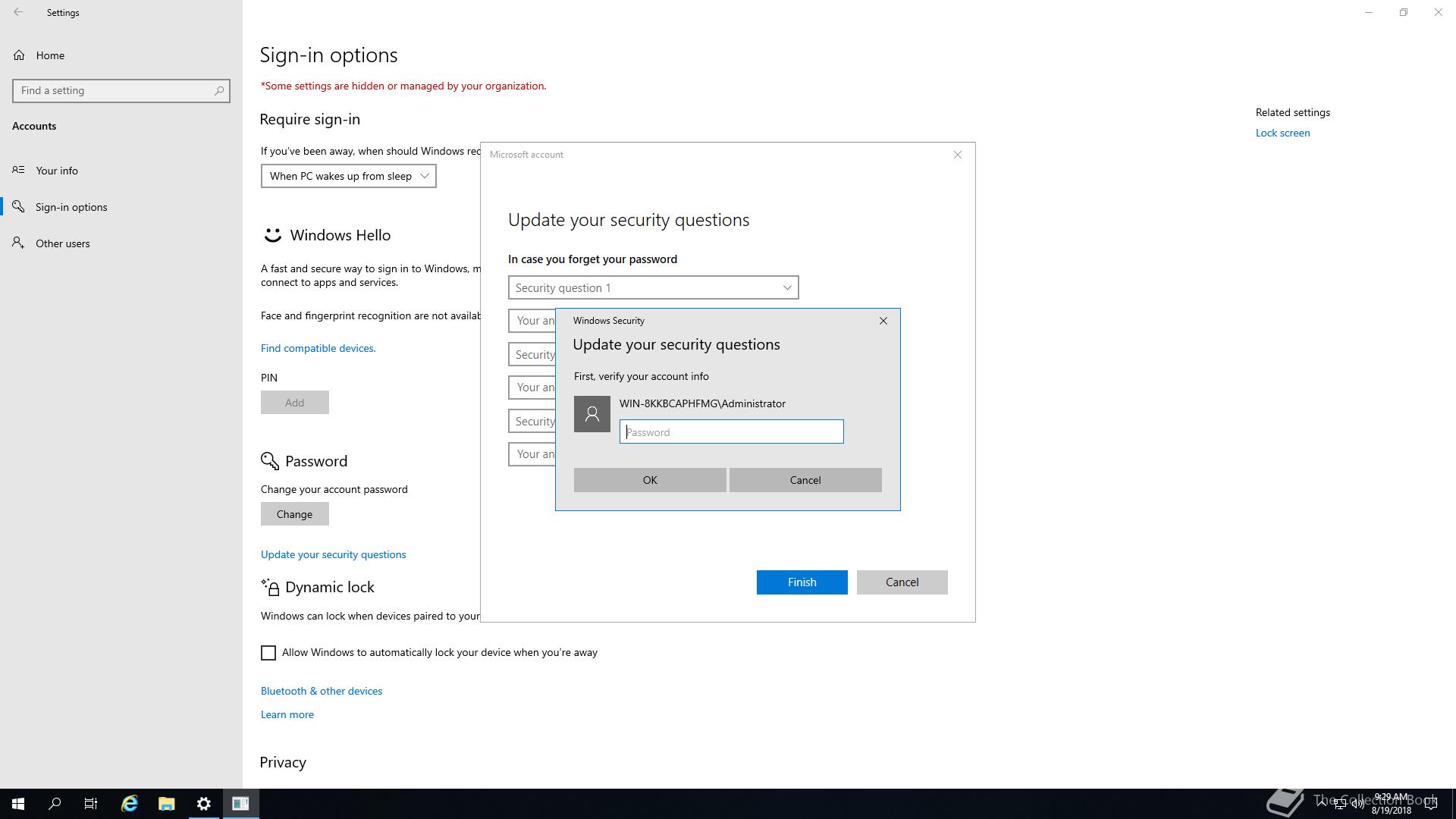Select Sign-in options in the sidebar

[71, 207]
